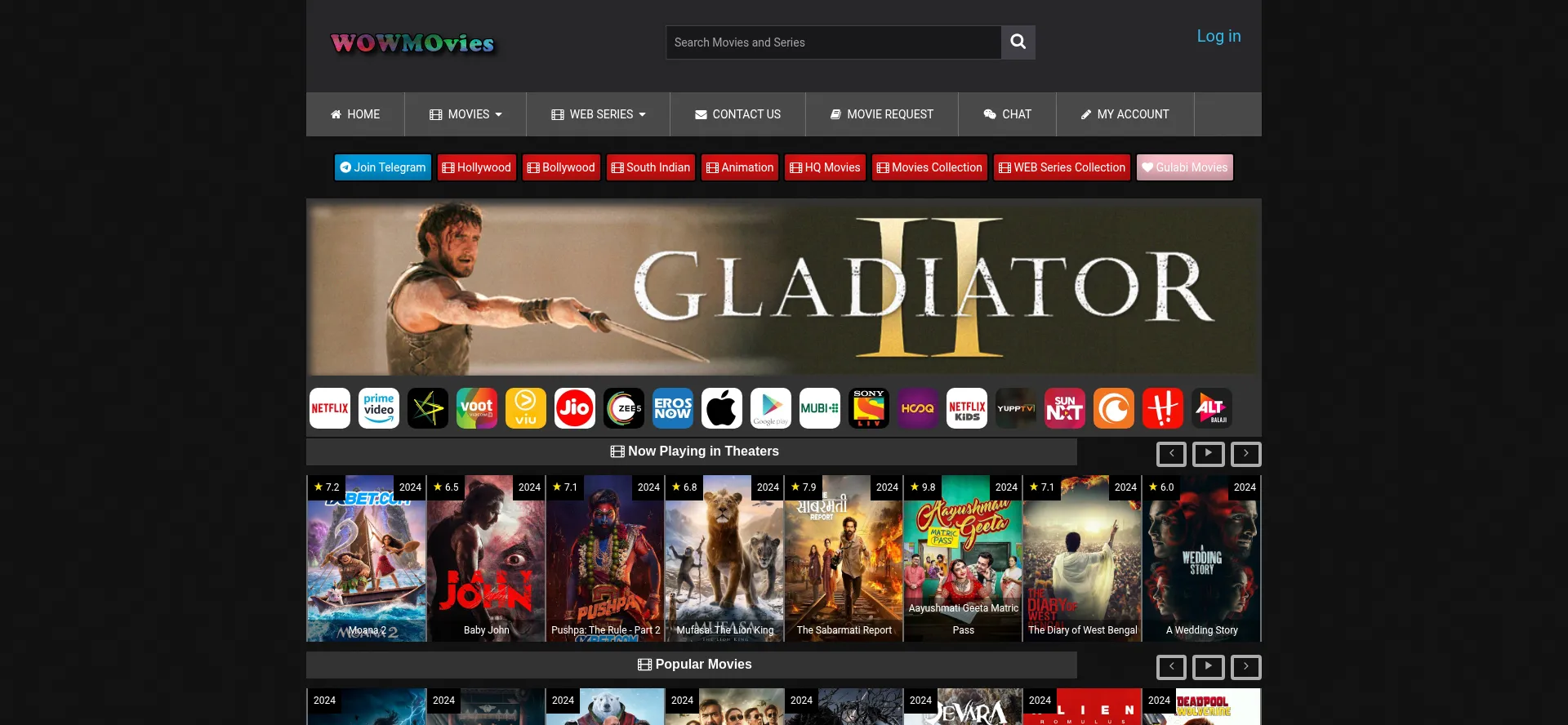The height and width of the screenshot is (725, 1568).
Task: Open the My Account menu item
Action: pyautogui.click(x=1125, y=114)
